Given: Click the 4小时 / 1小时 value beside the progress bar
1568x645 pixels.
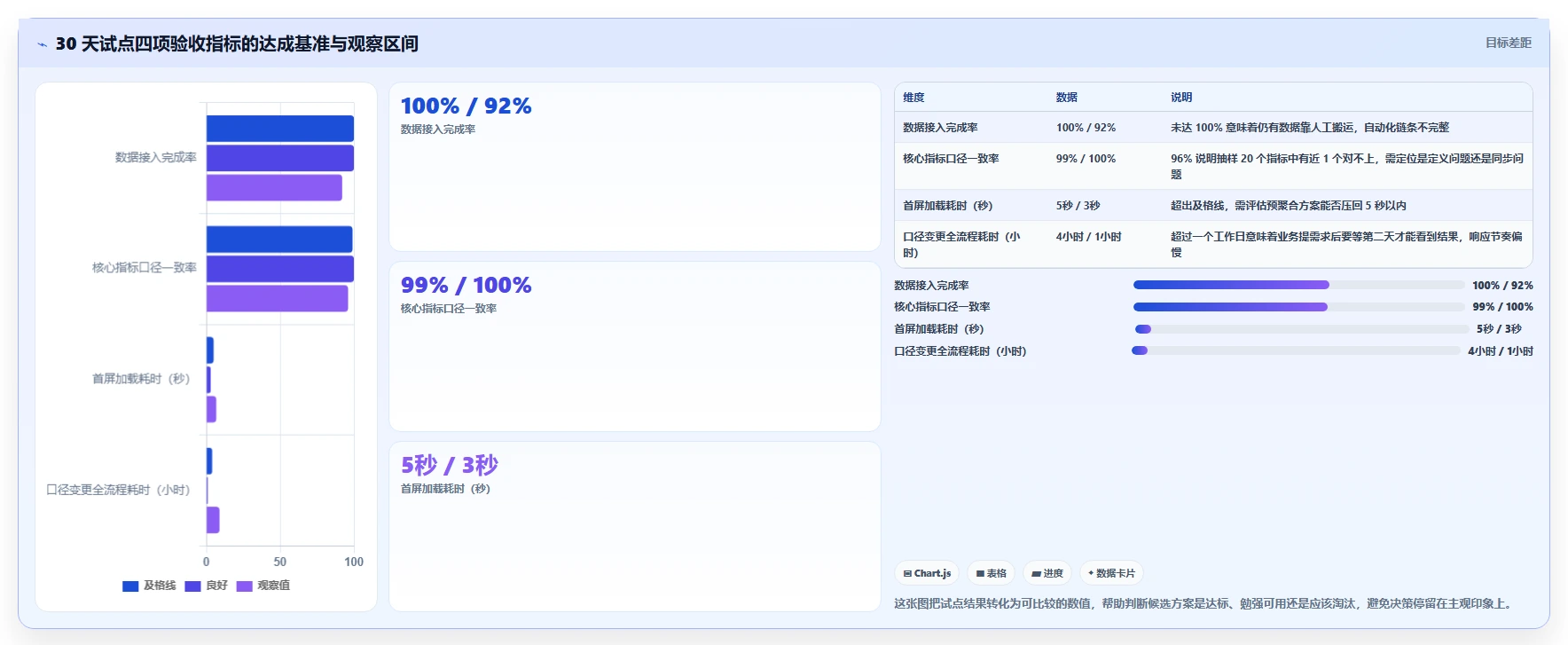Looking at the screenshot, I should point(1501,351).
